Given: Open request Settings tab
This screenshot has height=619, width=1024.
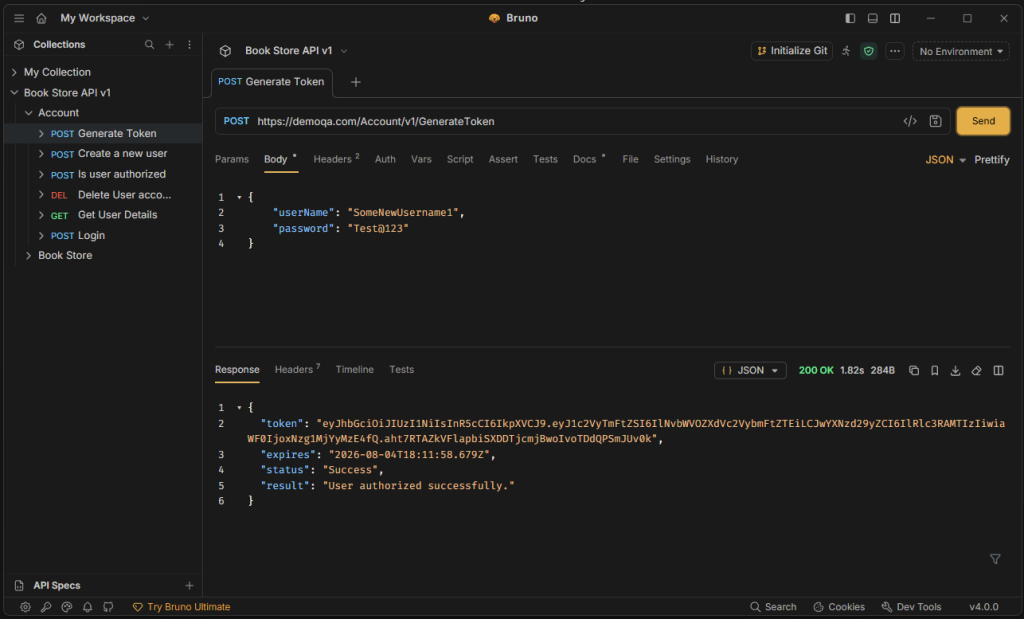Looking at the screenshot, I should coord(672,159).
